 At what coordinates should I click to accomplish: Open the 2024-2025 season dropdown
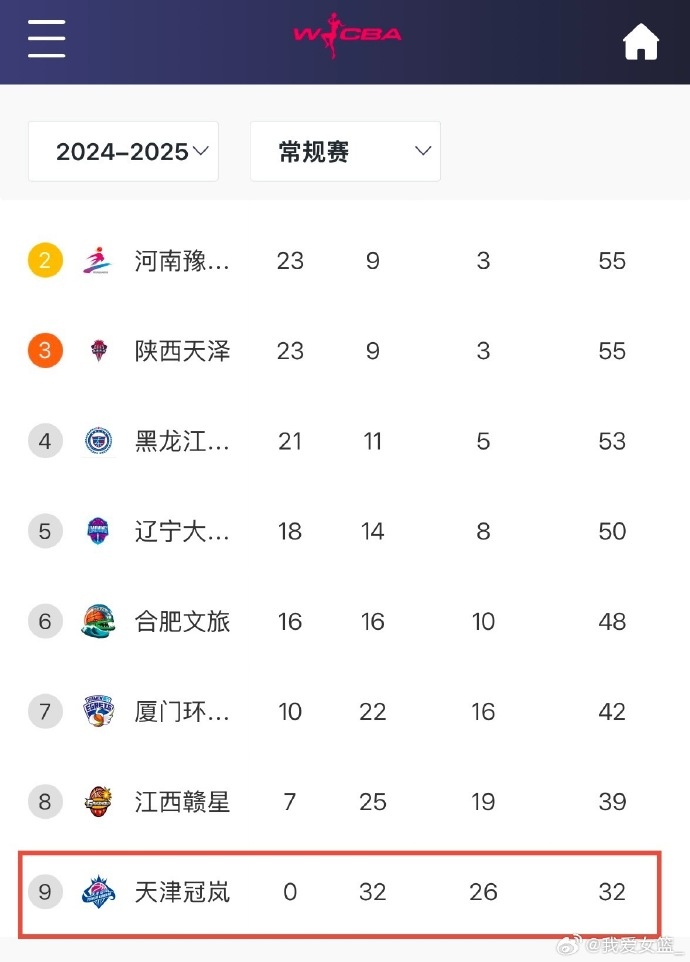pos(123,151)
